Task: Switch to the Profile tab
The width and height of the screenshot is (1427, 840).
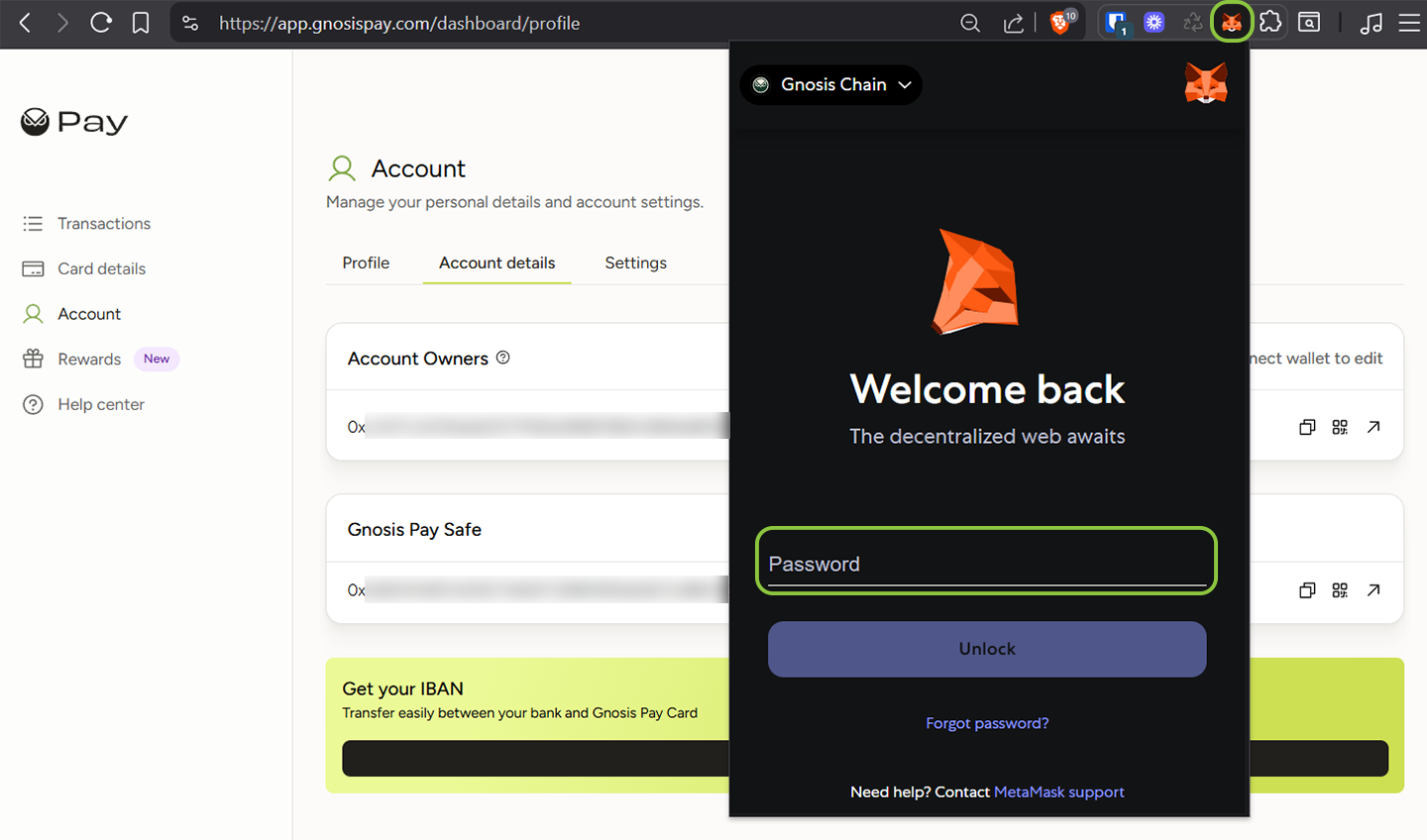Action: coord(366,262)
